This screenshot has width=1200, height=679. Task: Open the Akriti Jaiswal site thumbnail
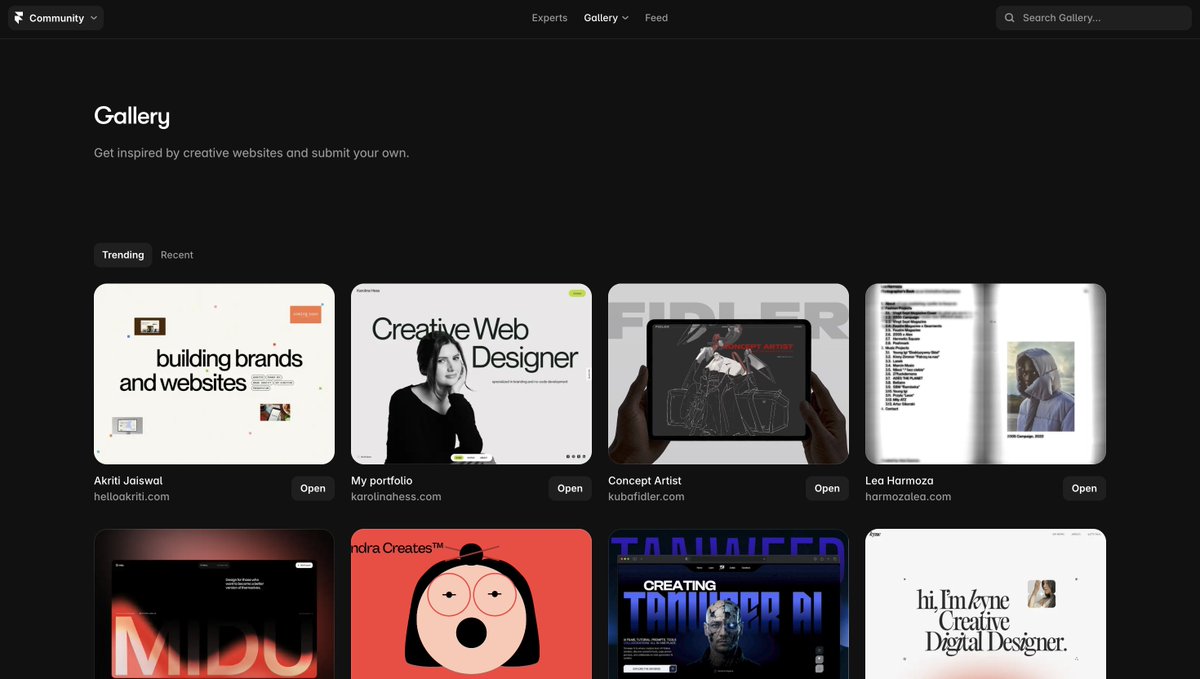pos(214,374)
